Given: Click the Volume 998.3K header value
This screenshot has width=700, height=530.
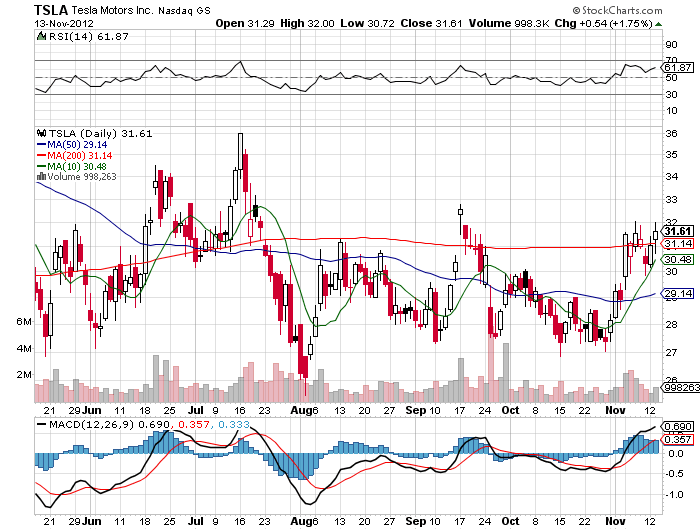Looking at the screenshot, I should [x=509, y=23].
